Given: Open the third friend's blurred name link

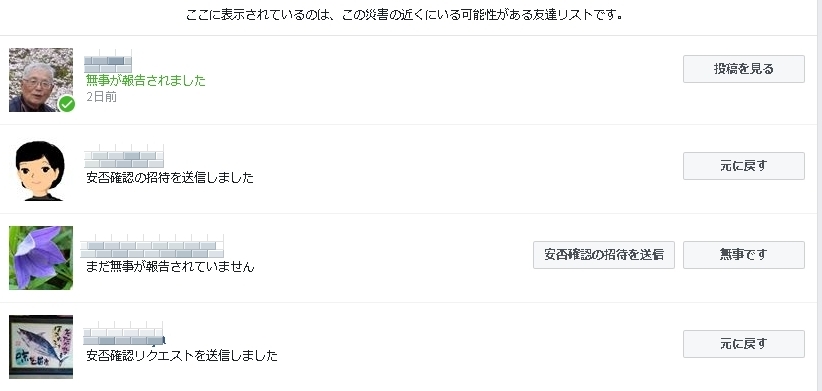Looking at the screenshot, I should 152,246.
